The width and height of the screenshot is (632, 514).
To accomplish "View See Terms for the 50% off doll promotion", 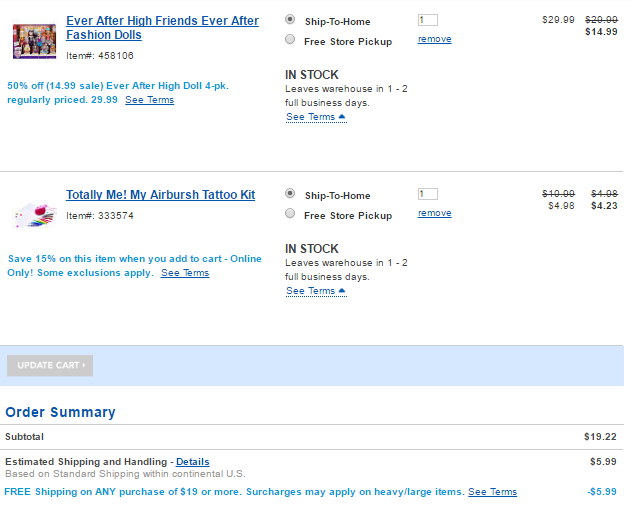I will pyautogui.click(x=149, y=100).
